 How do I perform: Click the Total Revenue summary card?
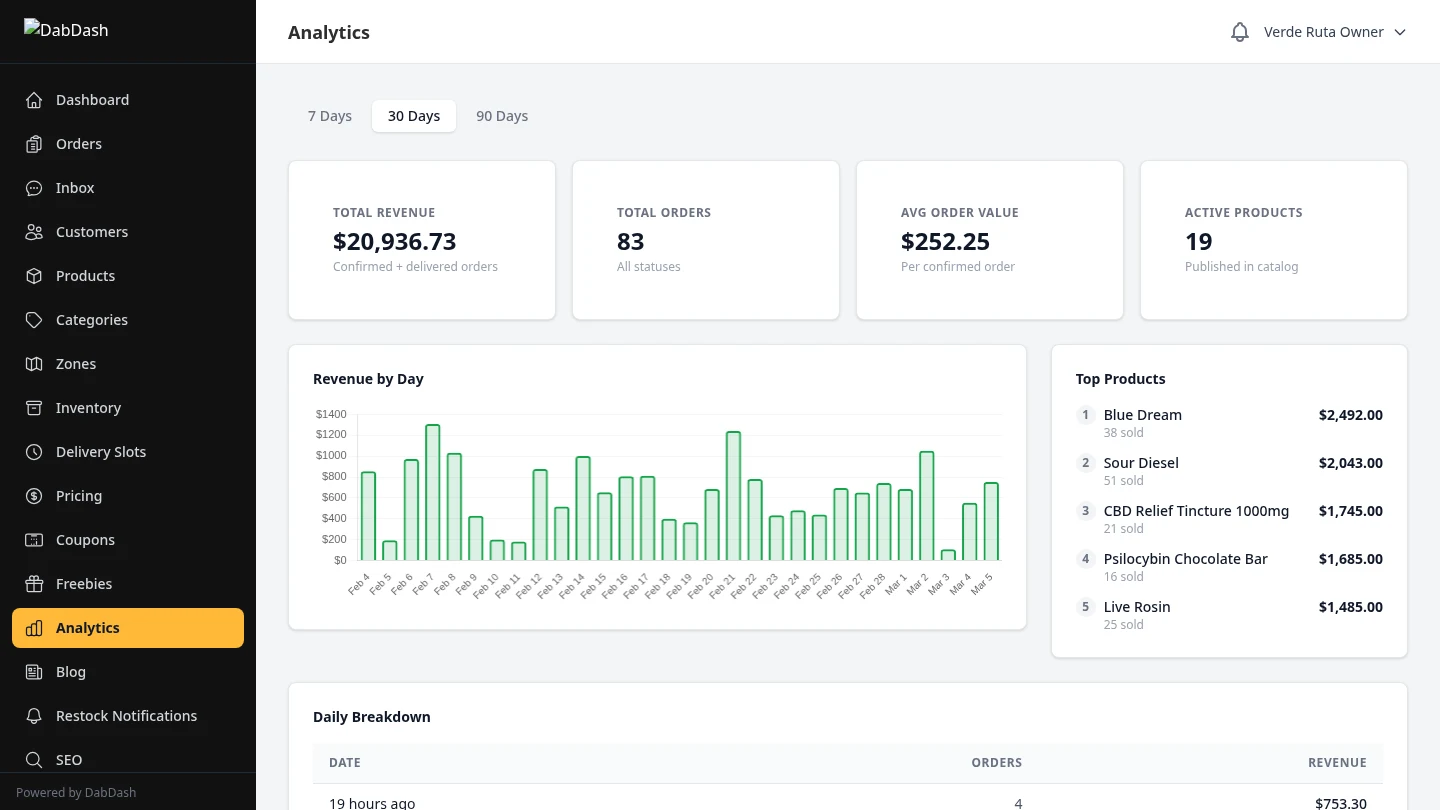pyautogui.click(x=421, y=240)
